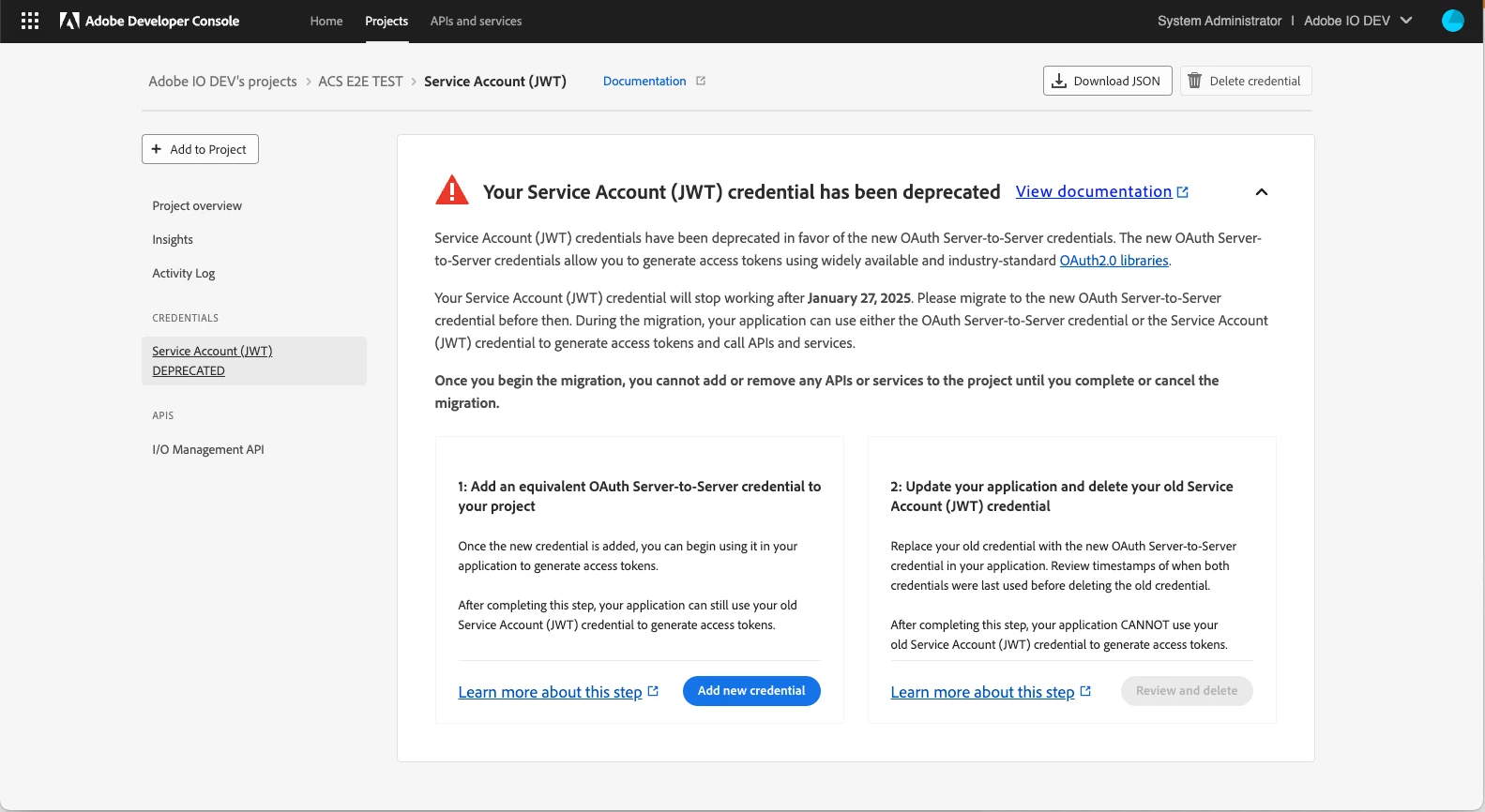Open Insights in the sidebar
1485x812 pixels.
pos(173,239)
